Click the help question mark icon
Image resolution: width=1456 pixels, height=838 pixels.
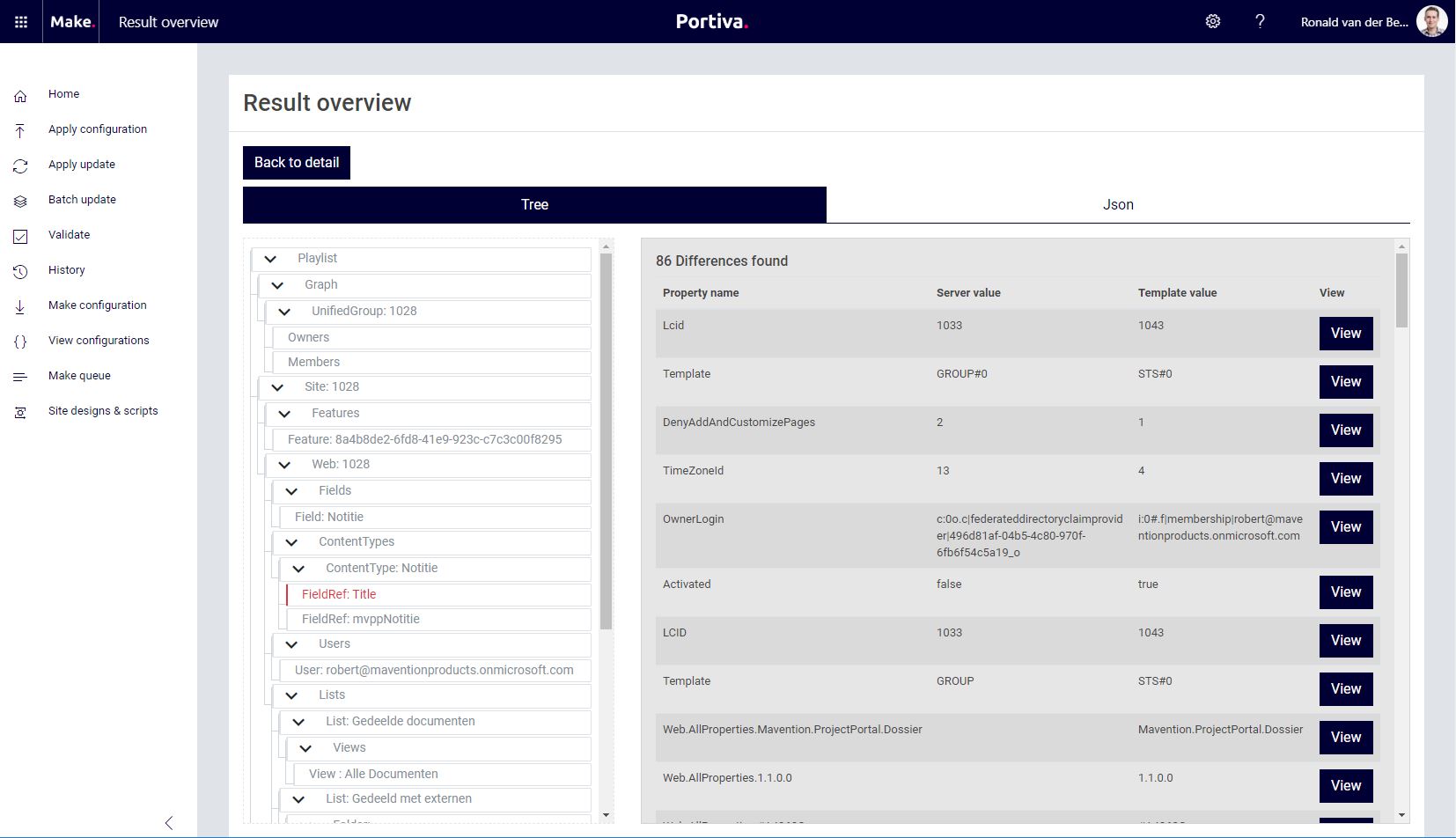tap(1260, 22)
